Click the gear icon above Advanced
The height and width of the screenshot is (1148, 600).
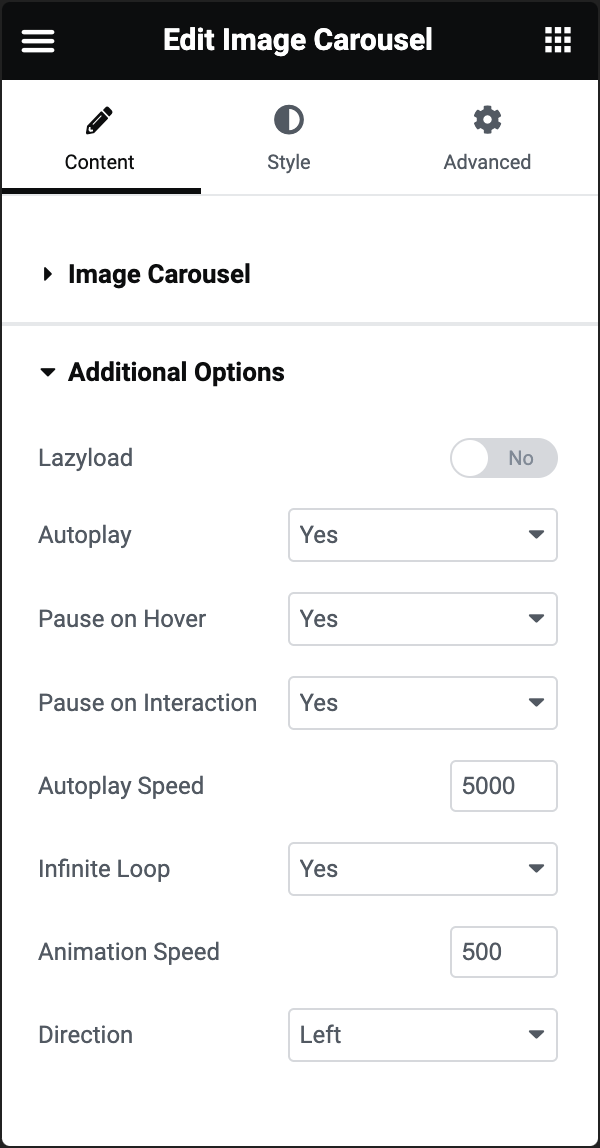tap(487, 119)
